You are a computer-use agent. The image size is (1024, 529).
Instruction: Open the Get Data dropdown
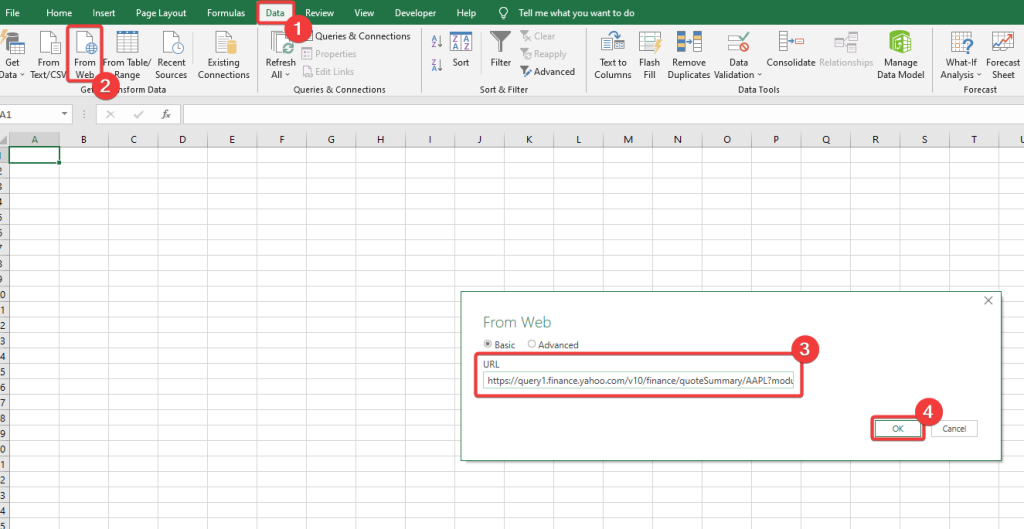tap(12, 56)
